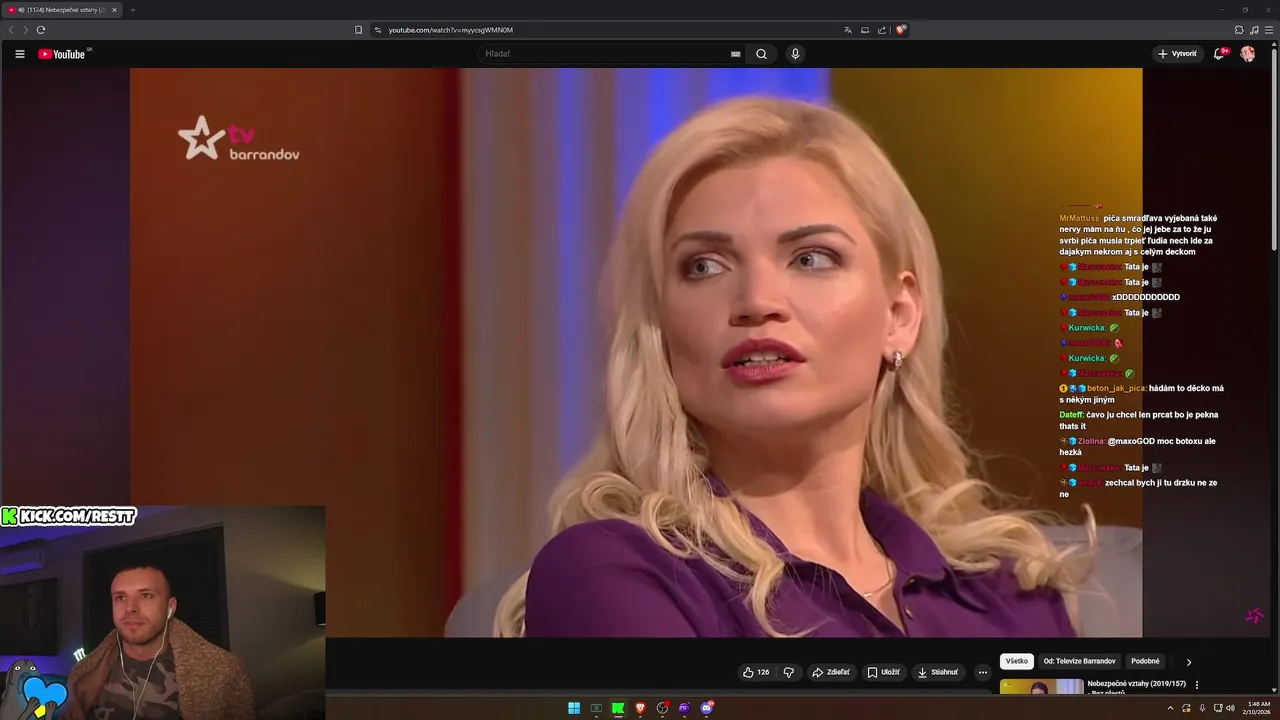Open the on-screen keyboard in the search box

736,54
